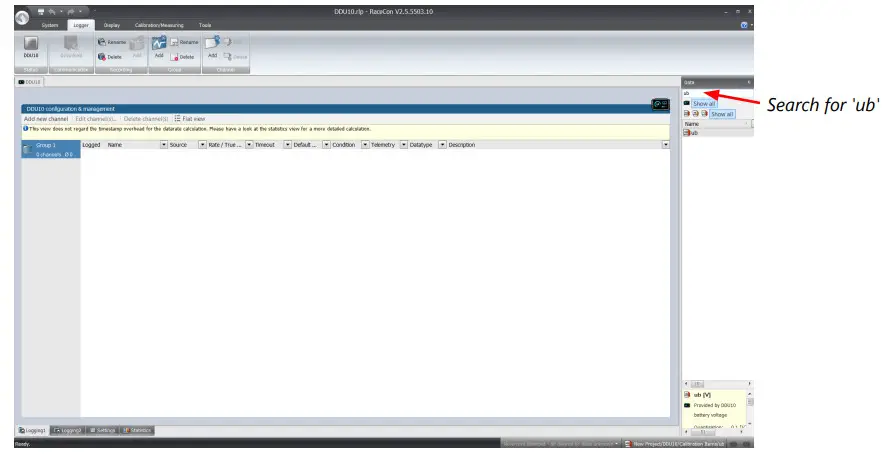887x459 pixels.
Task: Open the Tools ribbon tab
Action: pyautogui.click(x=205, y=25)
